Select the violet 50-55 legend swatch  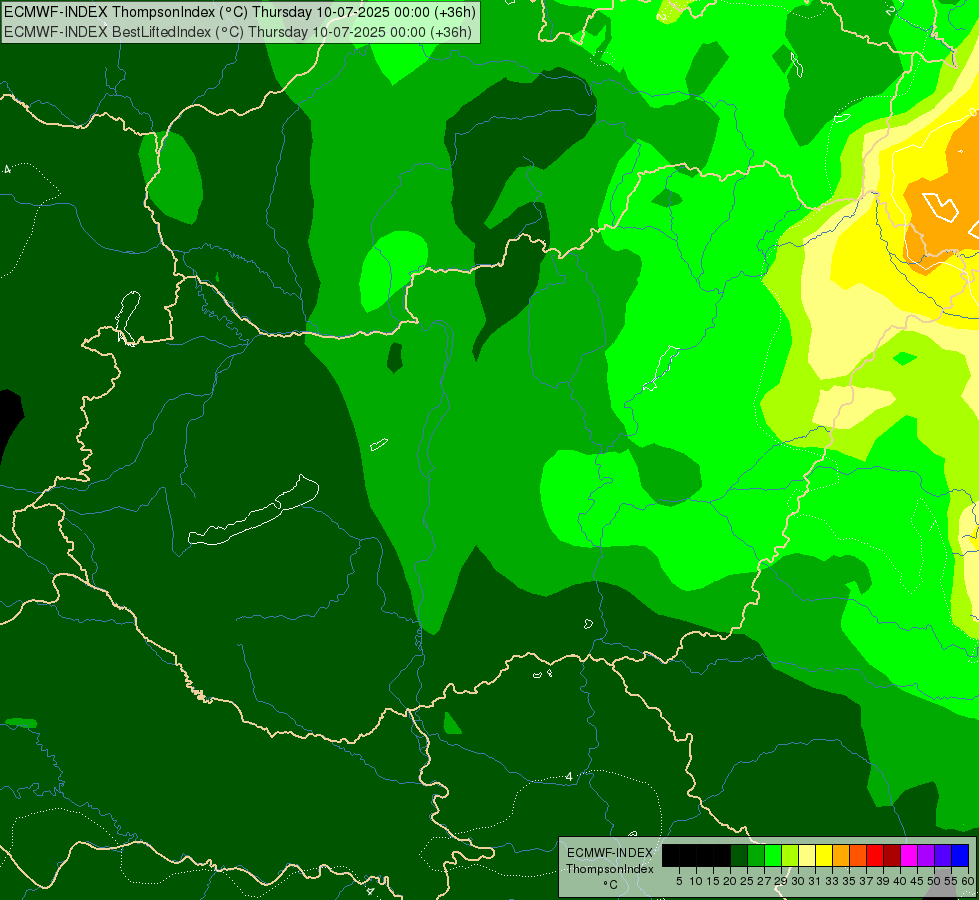942,856
